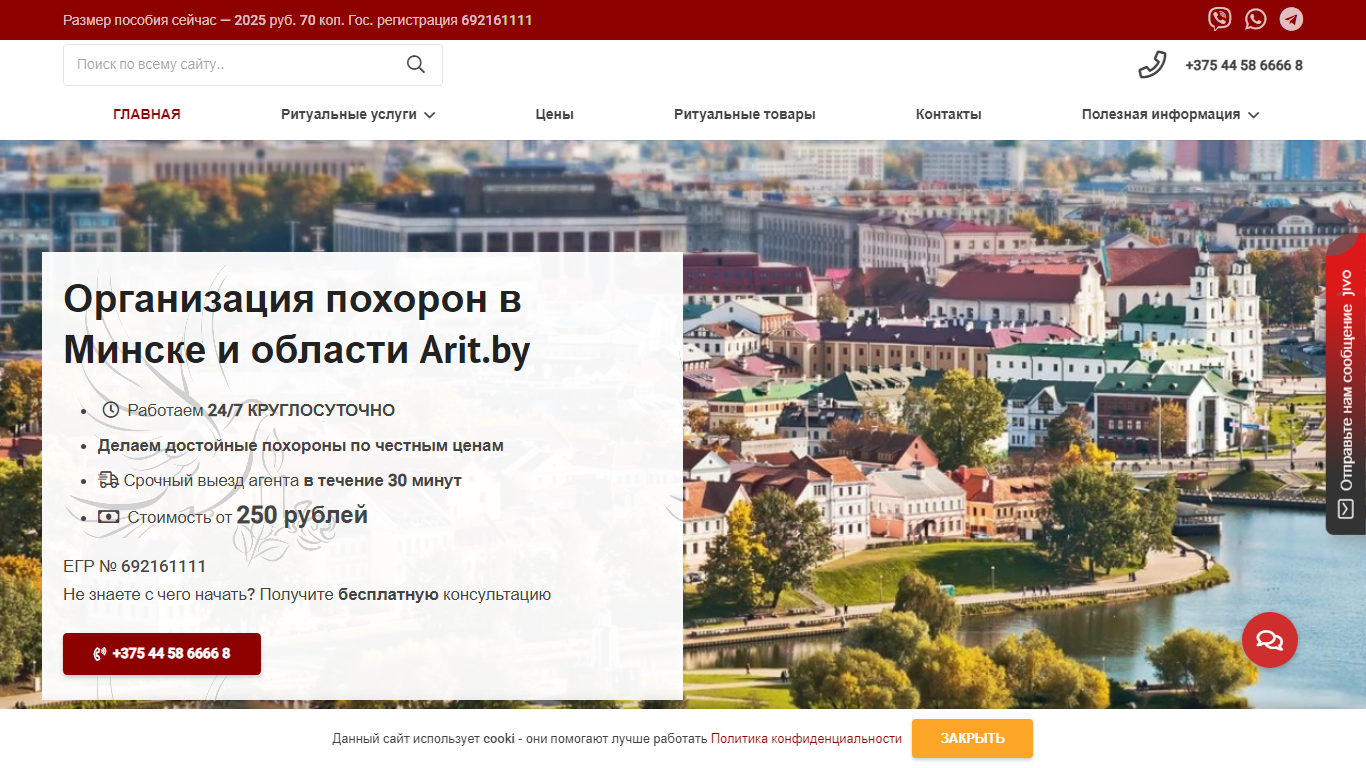Click the search magnifier icon
The height and width of the screenshot is (768, 1366).
click(x=416, y=65)
